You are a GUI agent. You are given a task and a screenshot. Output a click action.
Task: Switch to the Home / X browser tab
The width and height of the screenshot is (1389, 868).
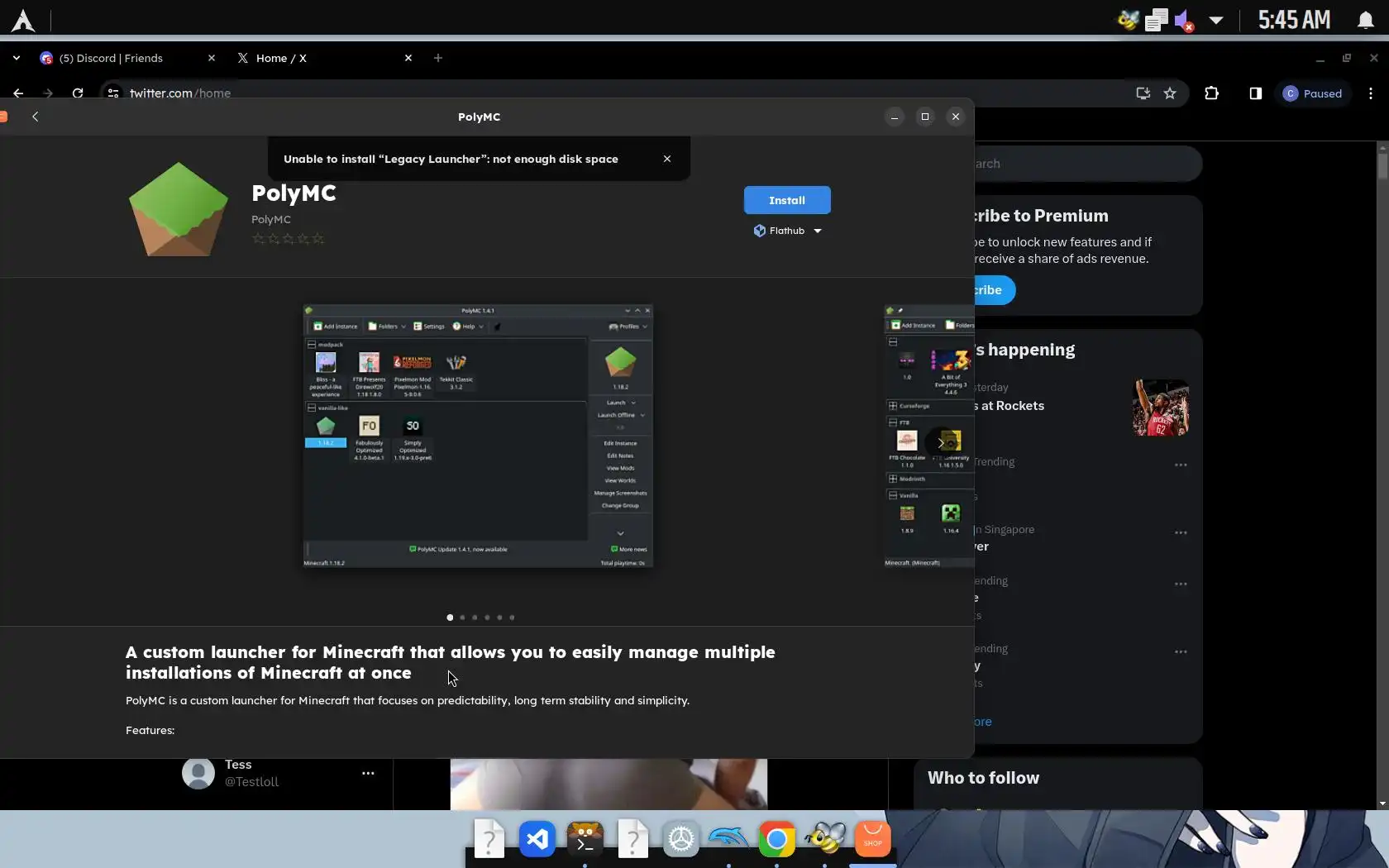(324, 58)
